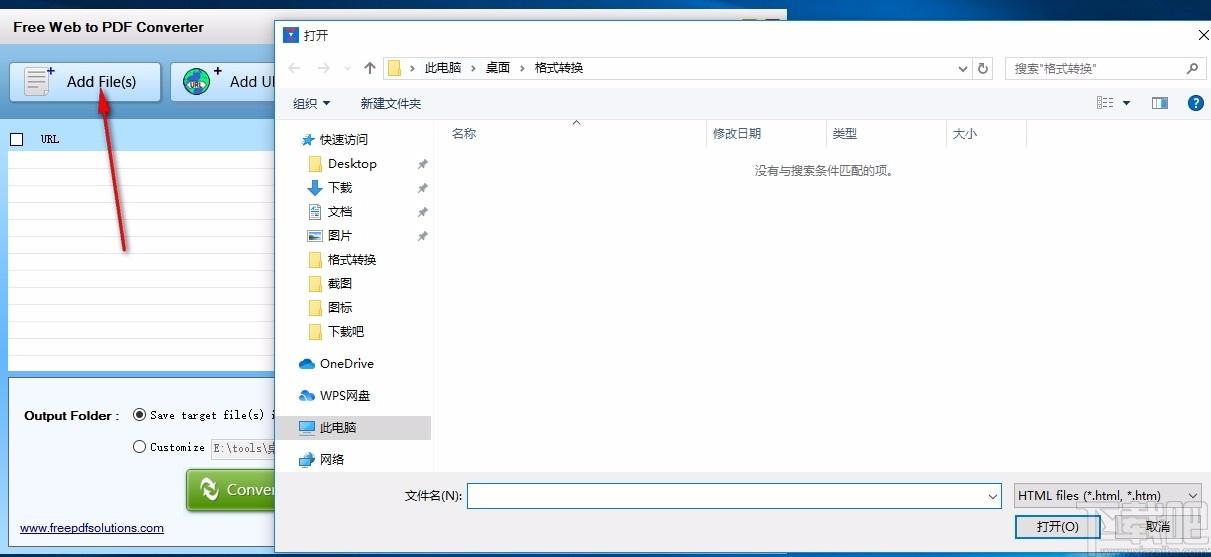
Task: Open www.freepdfsolutions.com link
Action: point(92,528)
